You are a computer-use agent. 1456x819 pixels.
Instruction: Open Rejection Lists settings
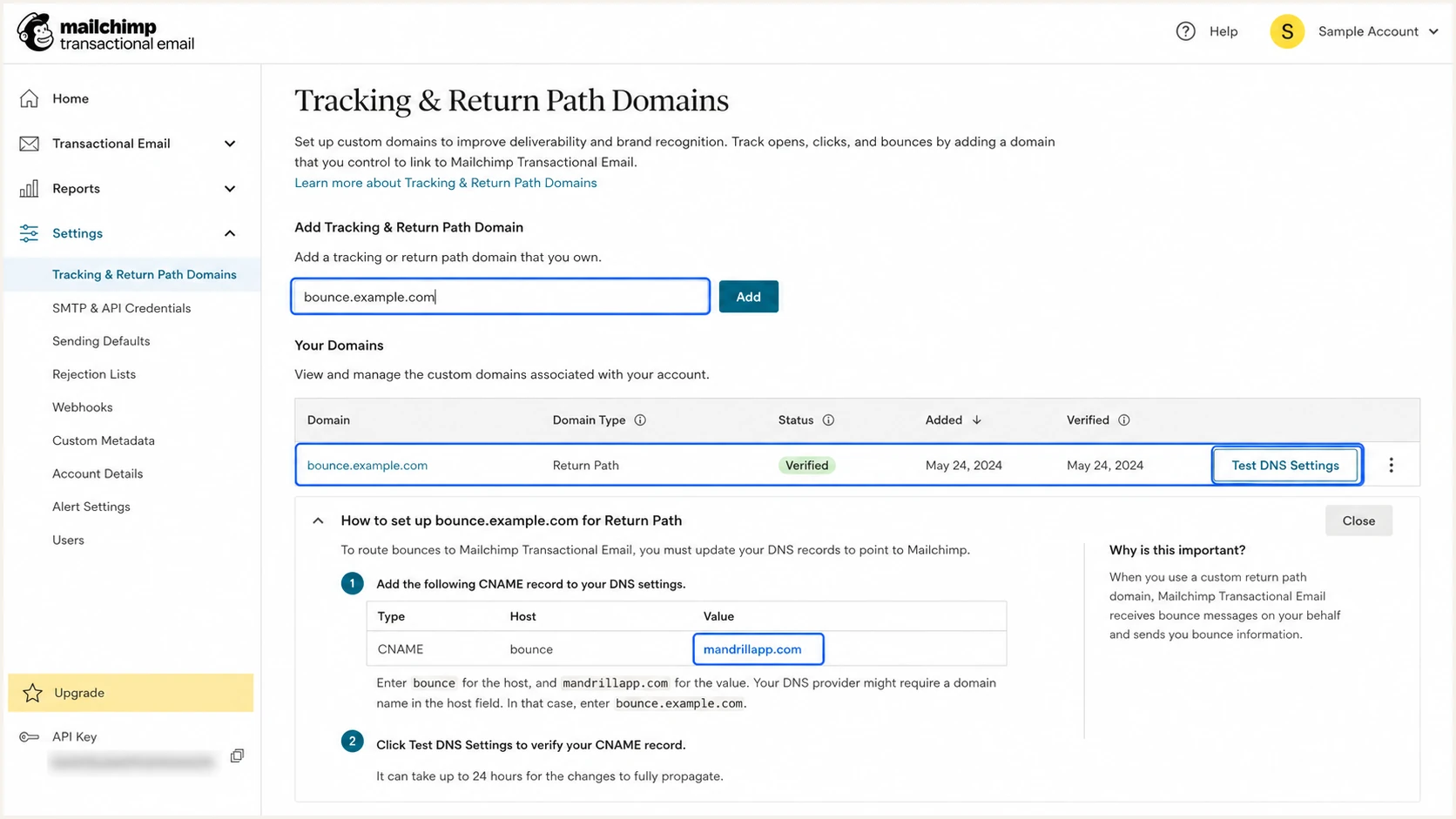click(94, 374)
